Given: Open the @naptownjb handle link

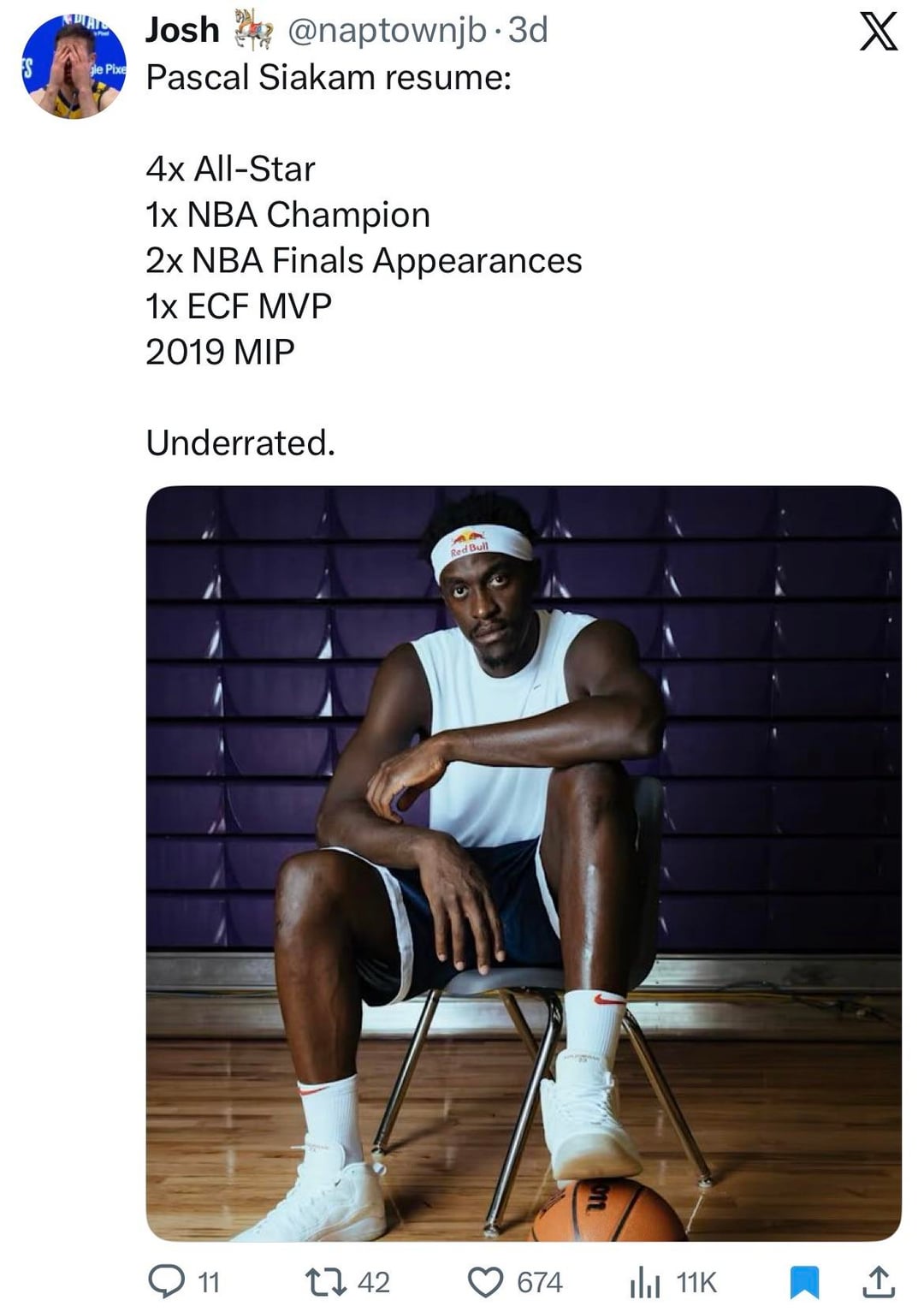Looking at the screenshot, I should point(387,30).
